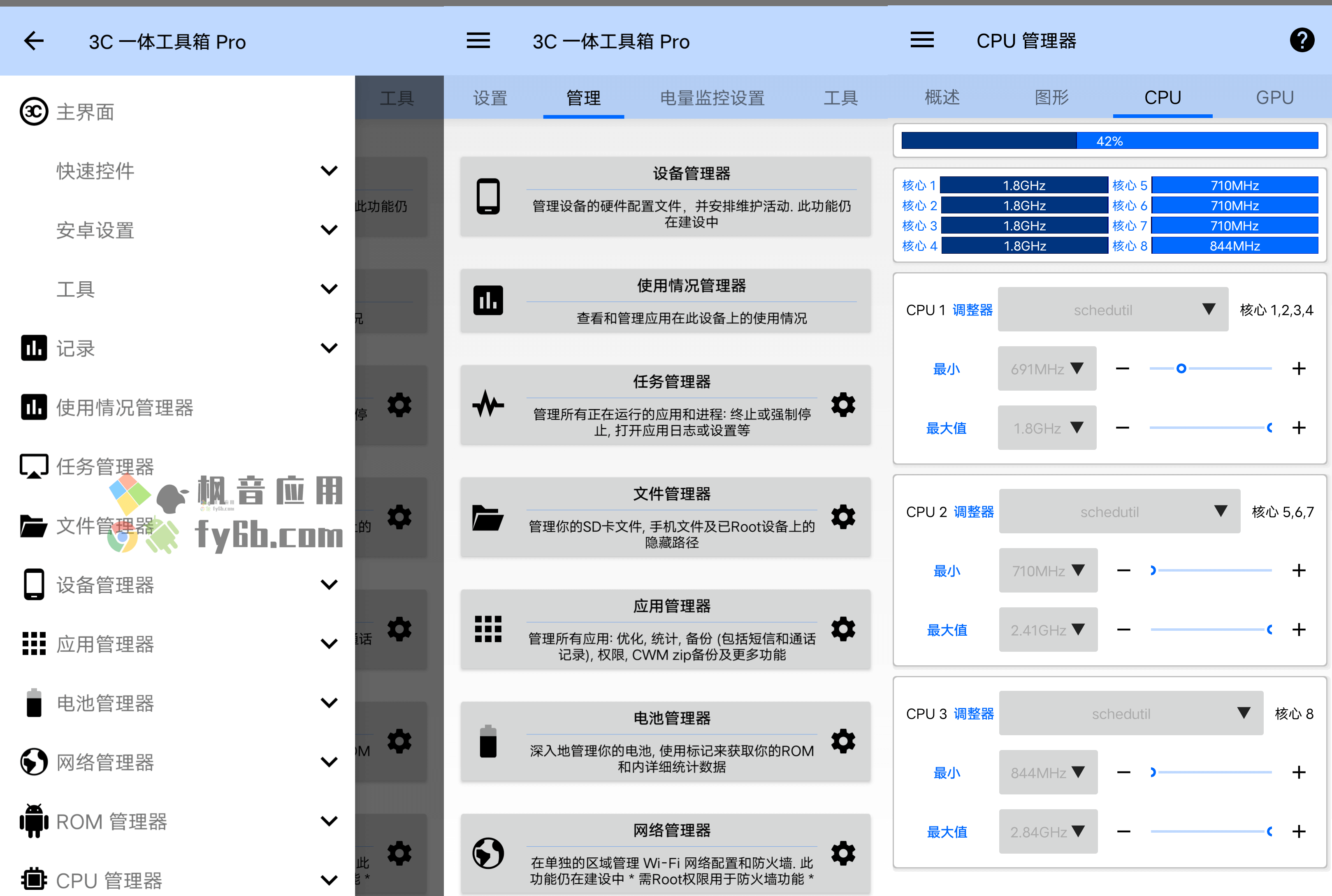Image resolution: width=1332 pixels, height=896 pixels.
Task: Click the 42% CPU load bar
Action: (x=1109, y=141)
